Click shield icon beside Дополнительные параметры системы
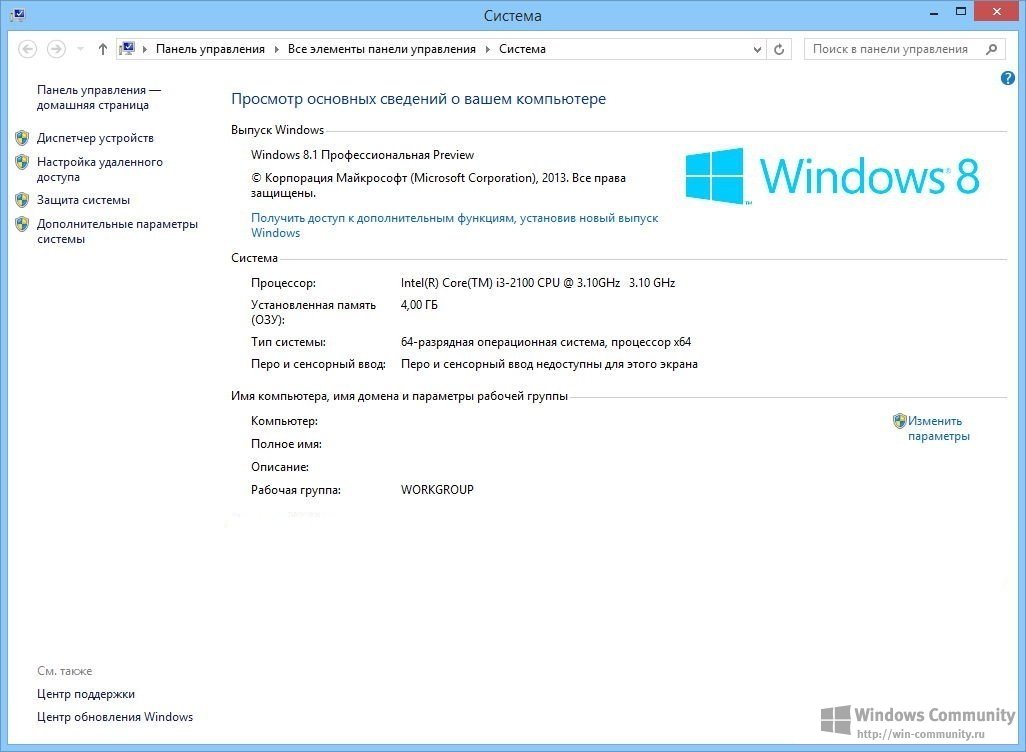The image size is (1026, 752). coord(22,224)
